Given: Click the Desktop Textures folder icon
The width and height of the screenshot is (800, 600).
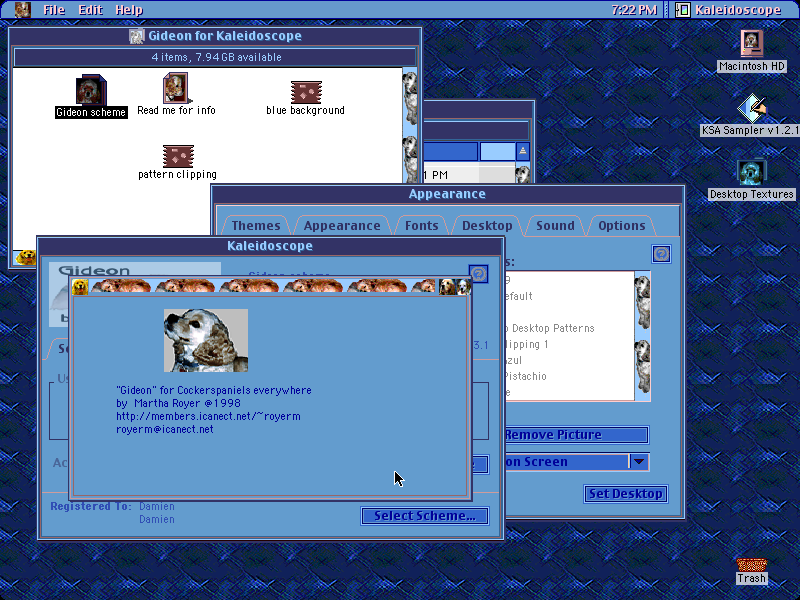Looking at the screenshot, I should (752, 172).
